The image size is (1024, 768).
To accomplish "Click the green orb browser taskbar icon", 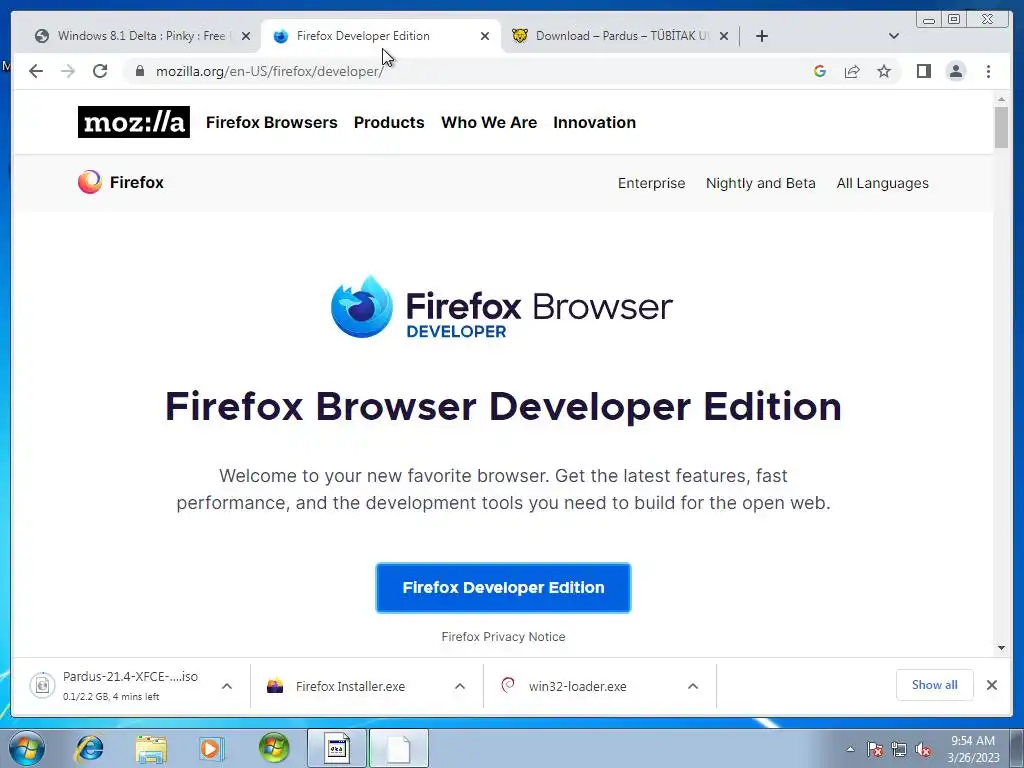I will coord(274,748).
